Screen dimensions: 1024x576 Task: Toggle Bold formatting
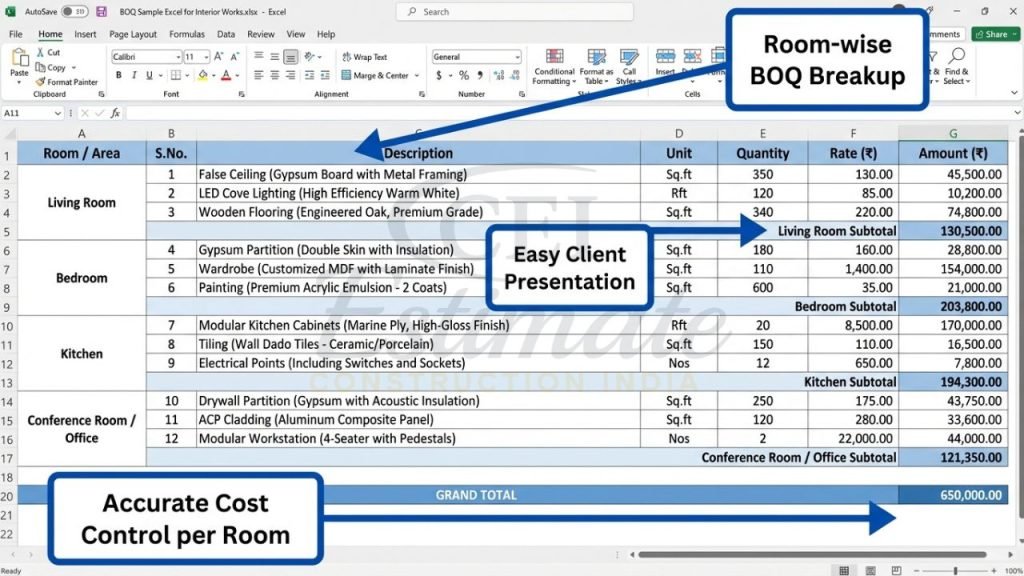tap(119, 76)
